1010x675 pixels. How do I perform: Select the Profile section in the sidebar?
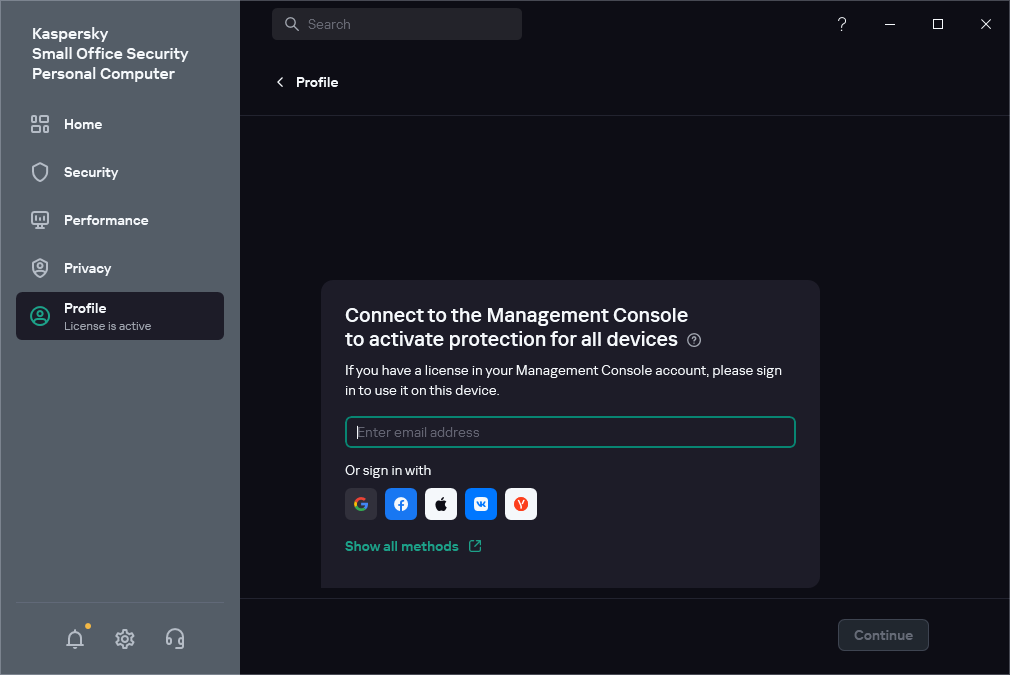[119, 316]
